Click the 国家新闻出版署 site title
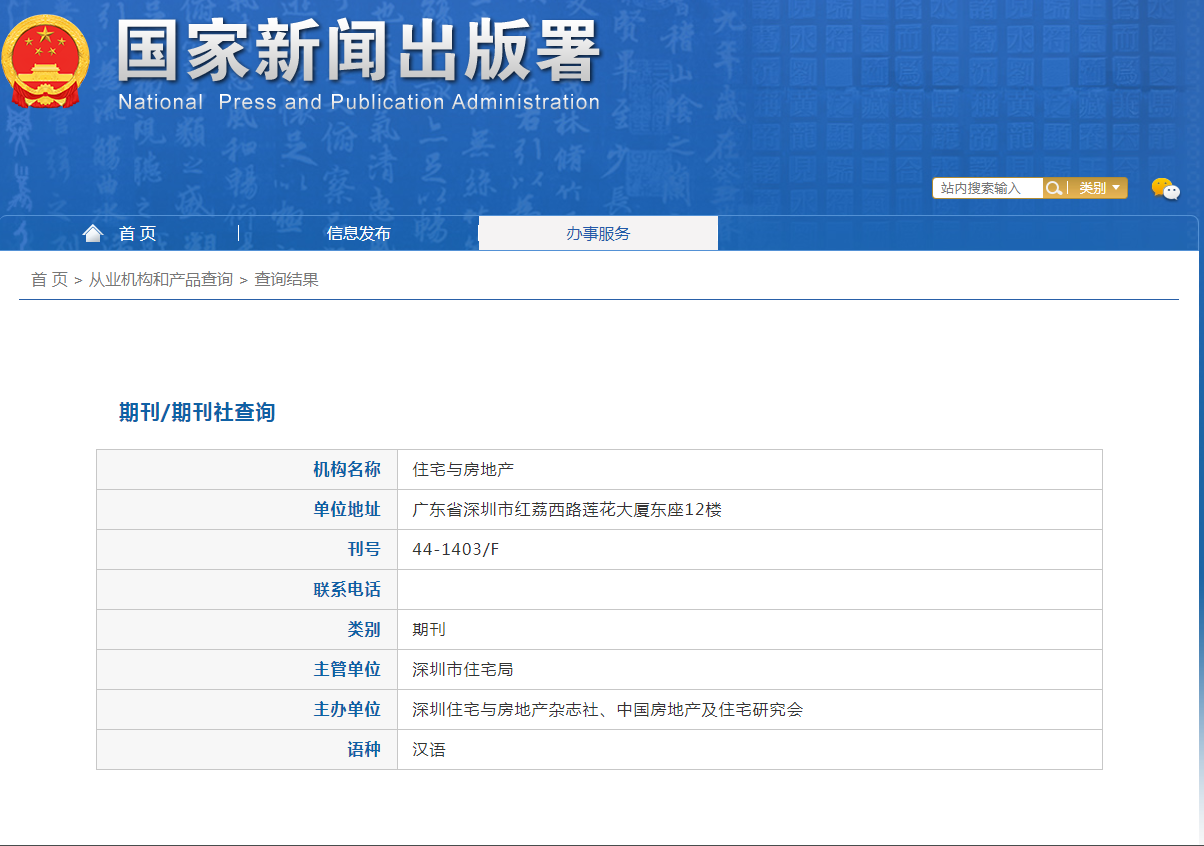 tap(358, 50)
